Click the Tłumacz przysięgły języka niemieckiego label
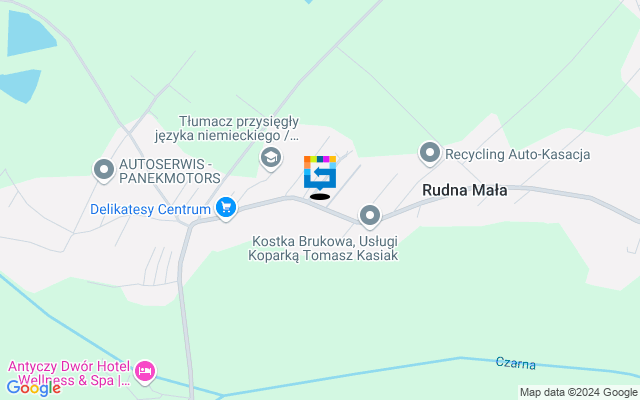 coord(227,128)
